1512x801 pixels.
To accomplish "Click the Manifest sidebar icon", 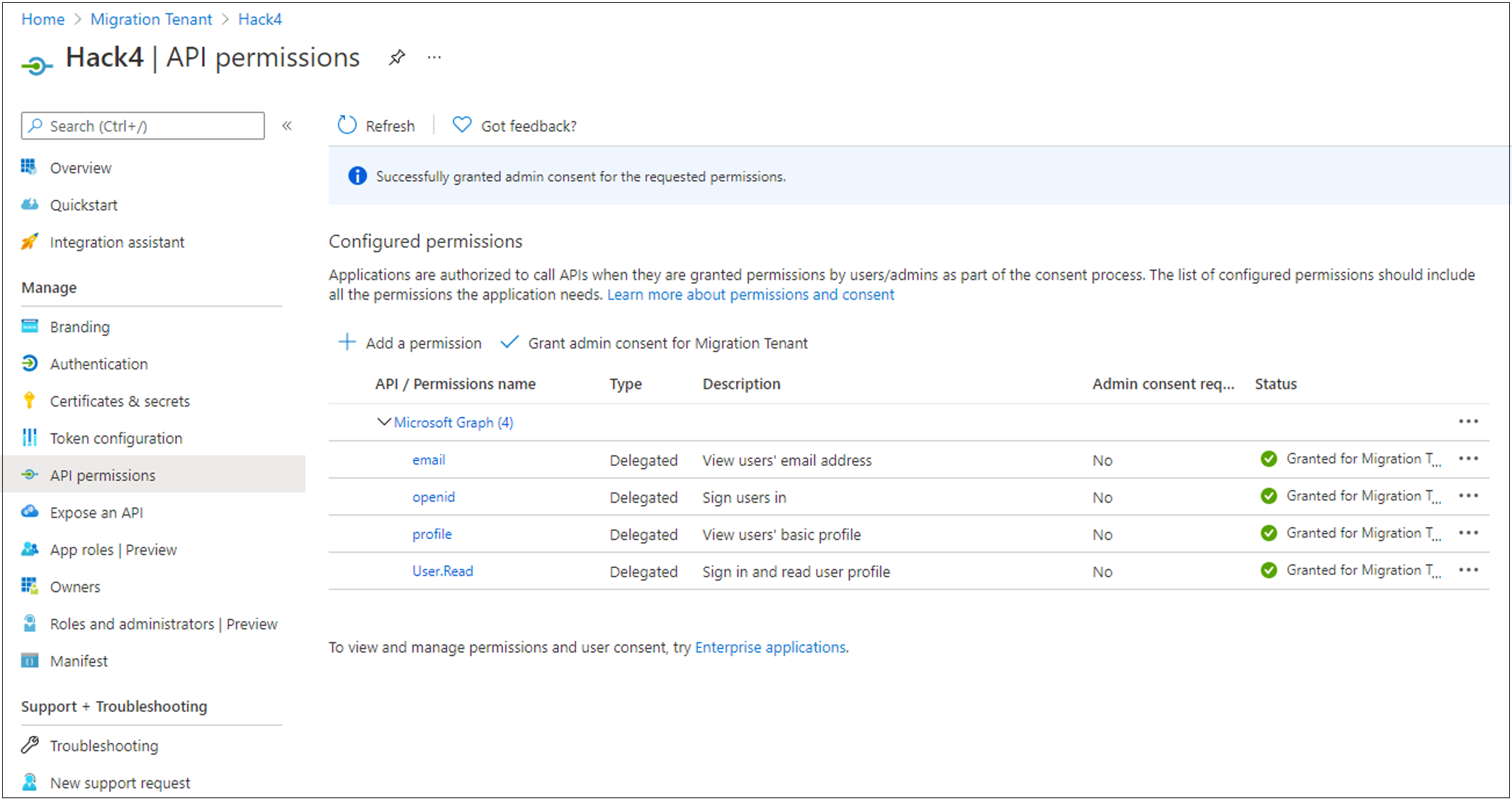I will click(x=28, y=660).
